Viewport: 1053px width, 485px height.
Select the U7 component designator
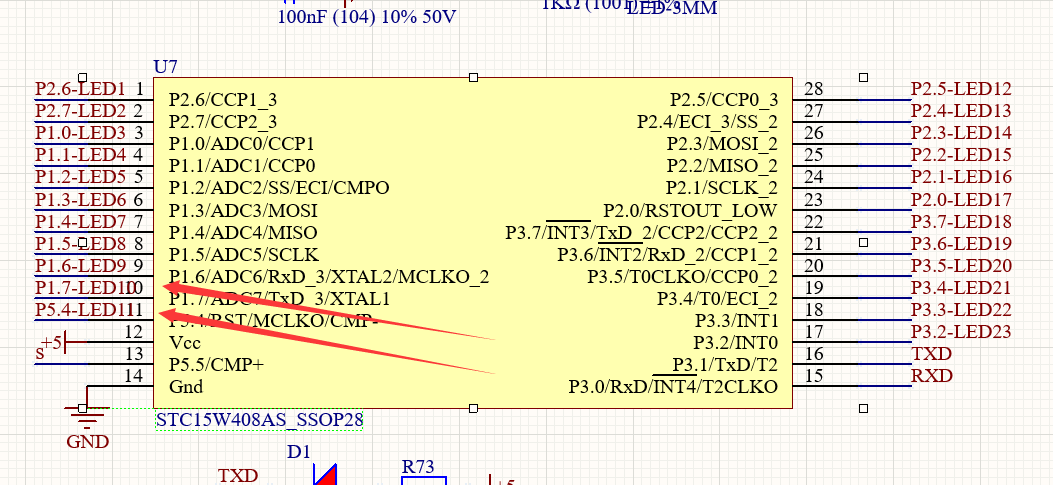(x=165, y=67)
